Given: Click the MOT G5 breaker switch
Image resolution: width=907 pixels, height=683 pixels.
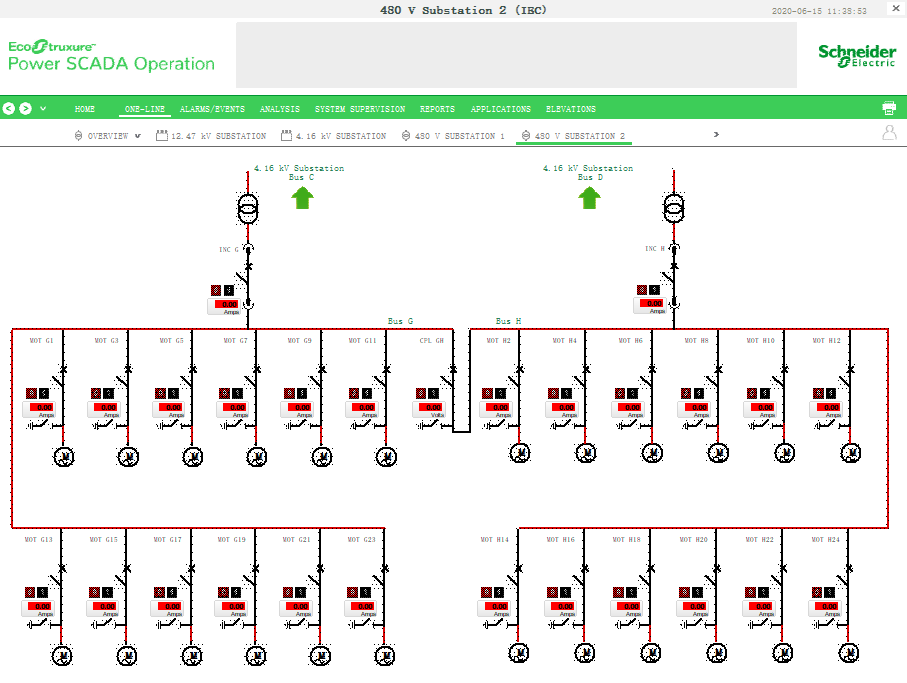Looking at the screenshot, I should coord(189,378).
